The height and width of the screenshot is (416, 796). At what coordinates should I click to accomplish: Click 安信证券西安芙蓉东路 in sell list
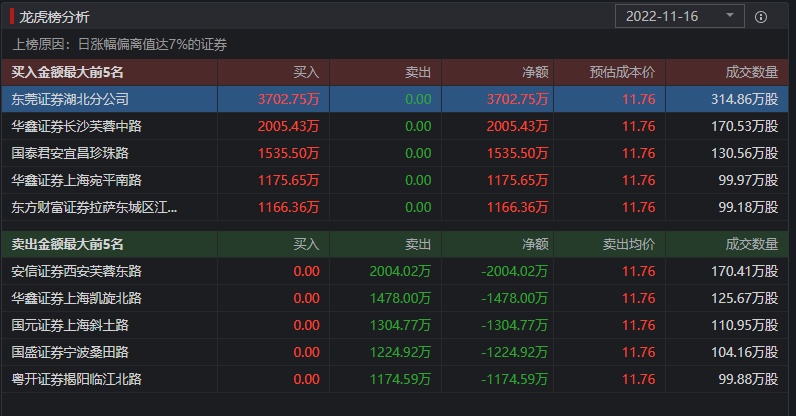click(x=77, y=271)
